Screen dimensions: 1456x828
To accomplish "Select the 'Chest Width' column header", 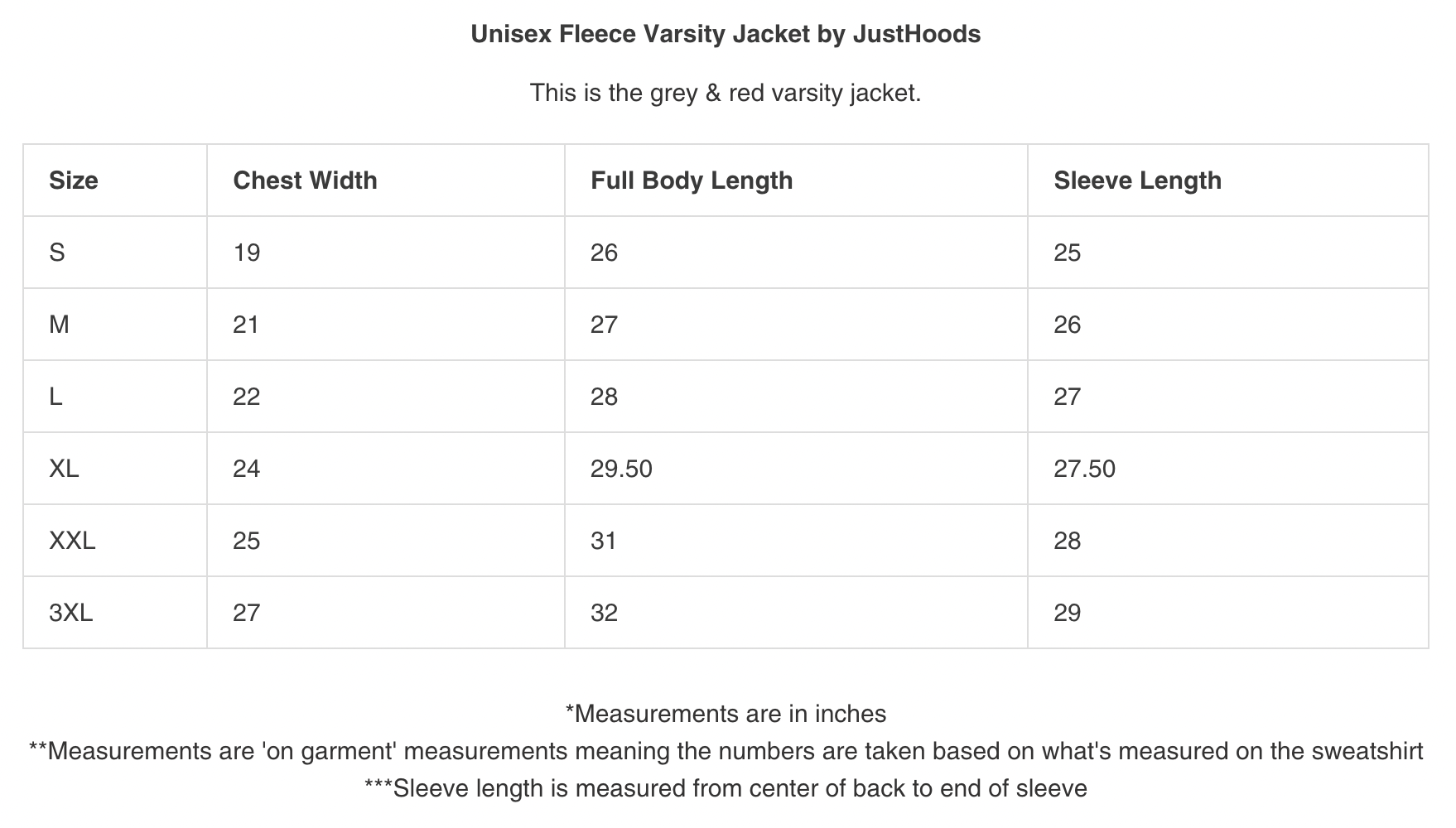I will tap(305, 181).
